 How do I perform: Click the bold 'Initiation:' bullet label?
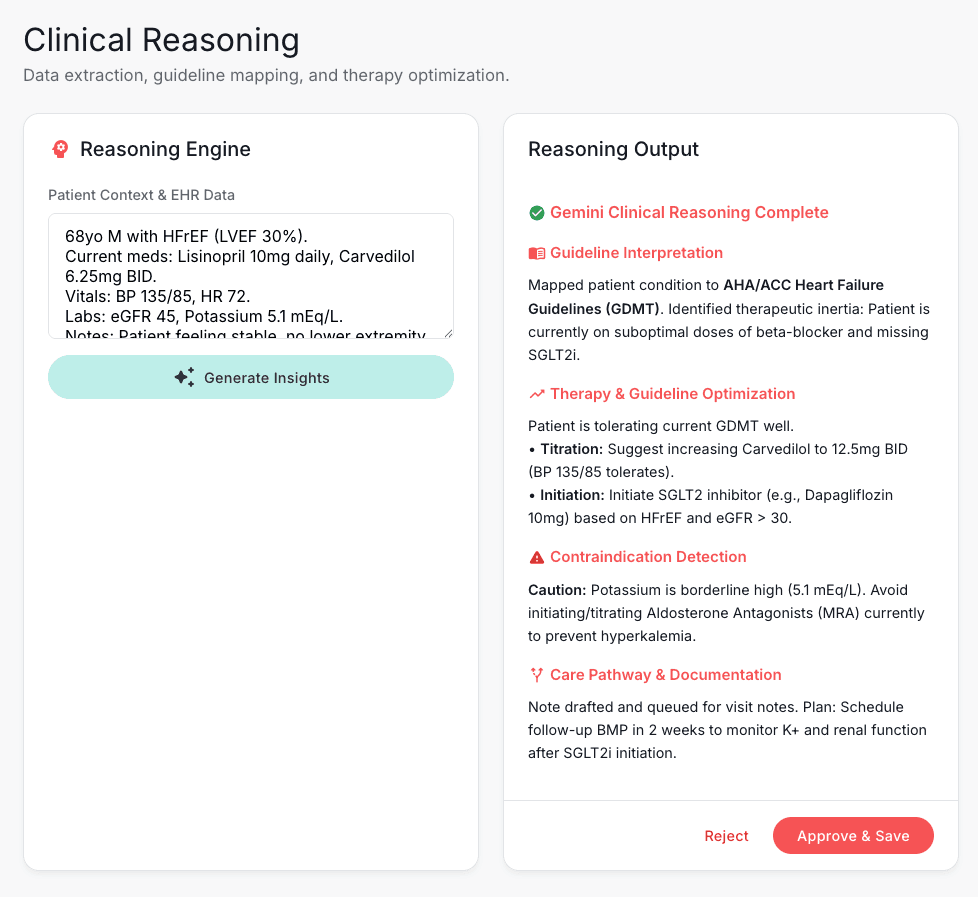(572, 495)
